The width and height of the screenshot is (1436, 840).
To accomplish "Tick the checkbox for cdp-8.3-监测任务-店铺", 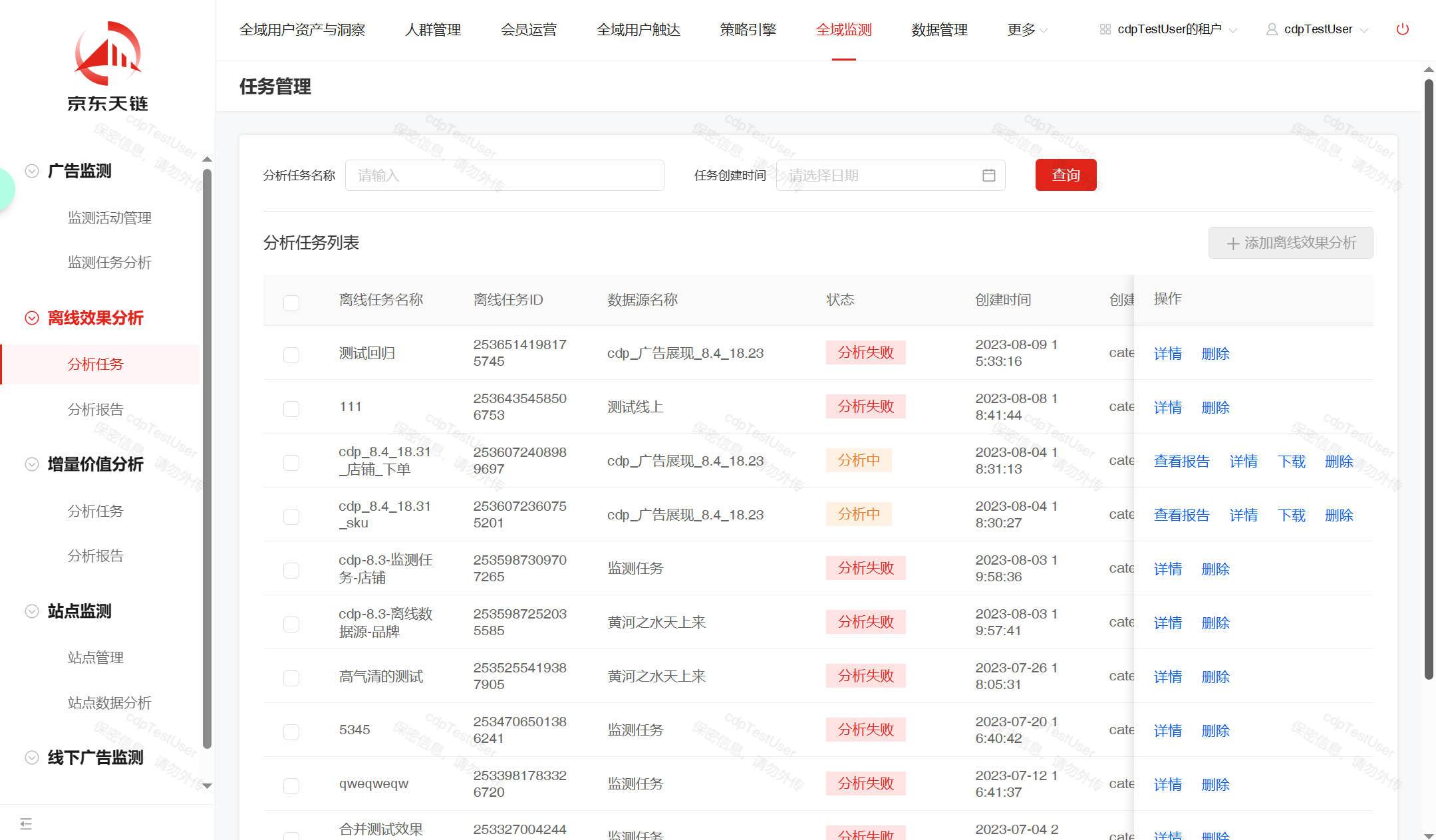I will pyautogui.click(x=291, y=571).
